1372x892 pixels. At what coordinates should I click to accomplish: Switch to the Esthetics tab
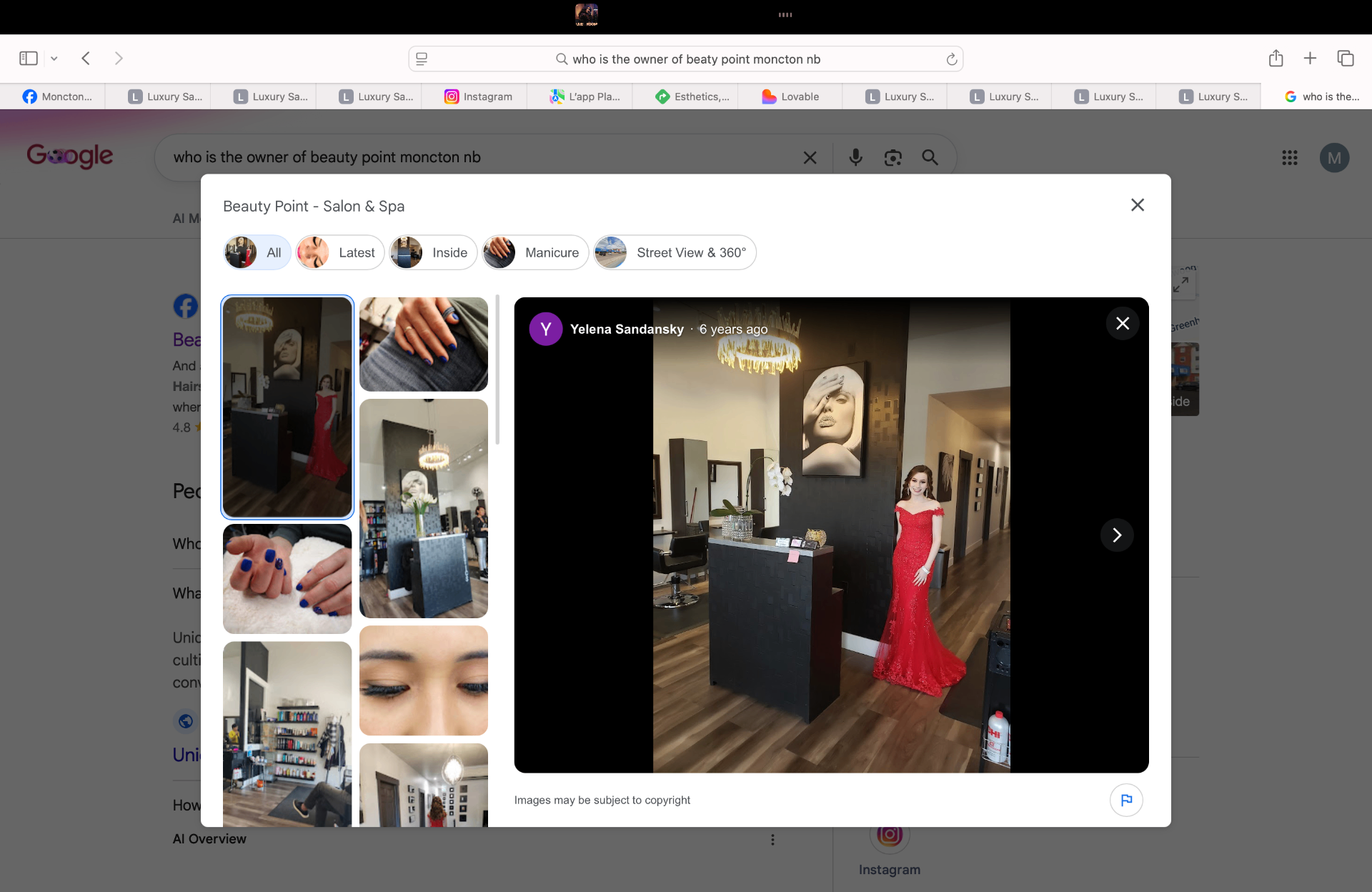[x=692, y=96]
